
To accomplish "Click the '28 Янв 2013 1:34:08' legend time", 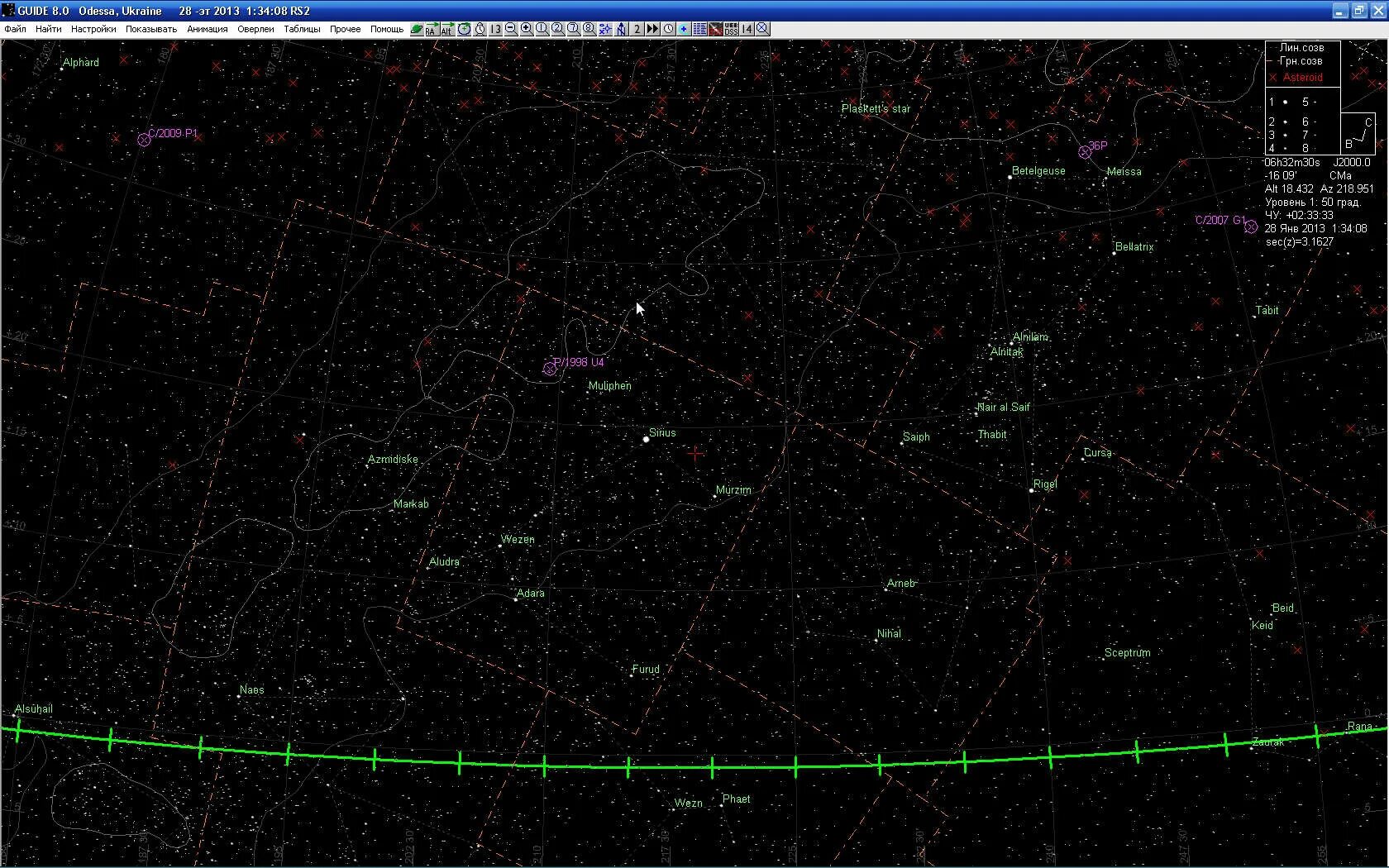I will (1315, 229).
